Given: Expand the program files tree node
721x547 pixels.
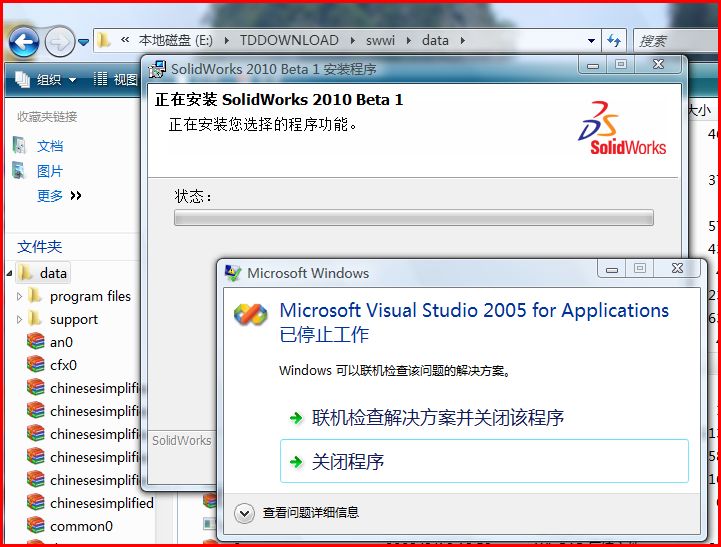Looking at the screenshot, I should pos(19,296).
